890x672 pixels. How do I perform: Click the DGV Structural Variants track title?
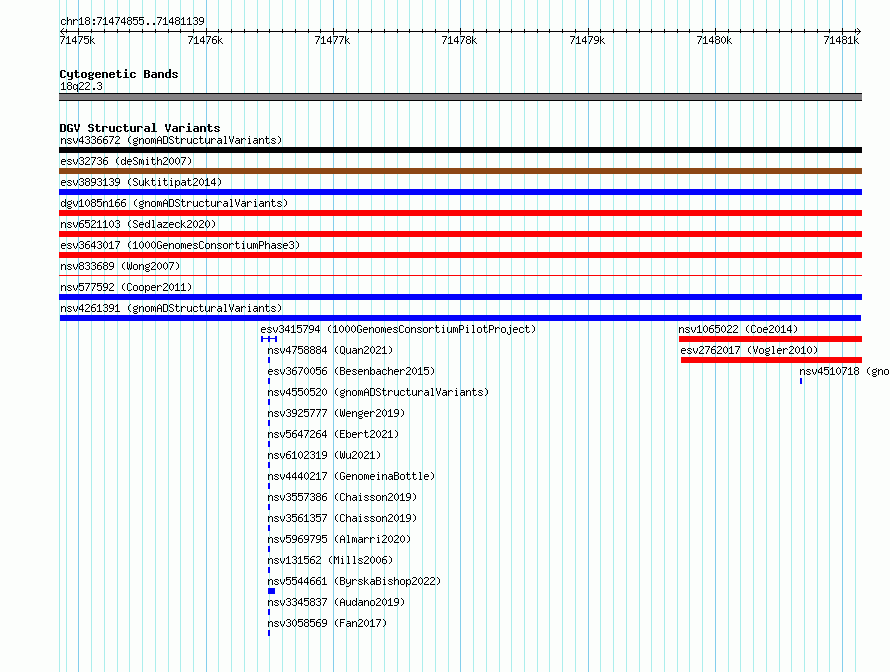[x=140, y=128]
